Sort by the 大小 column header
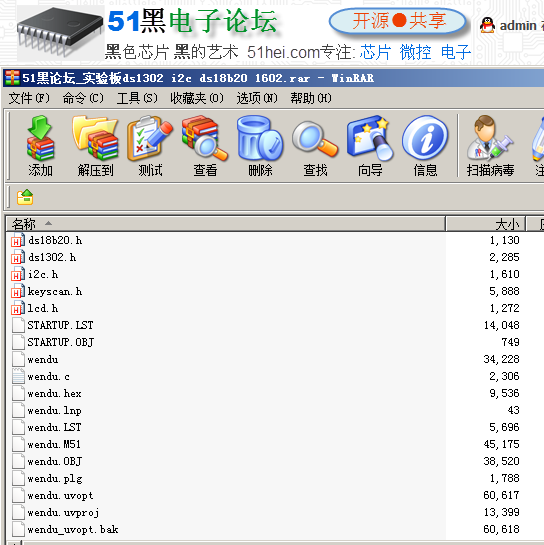Screen dimensions: 544x545 485,224
